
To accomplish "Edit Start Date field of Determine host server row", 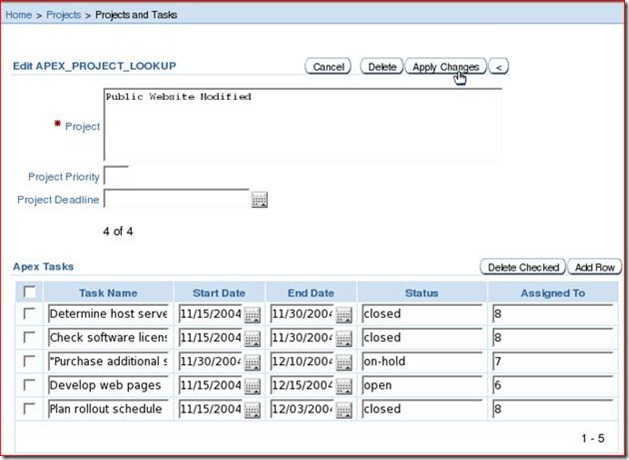I will pyautogui.click(x=211, y=313).
